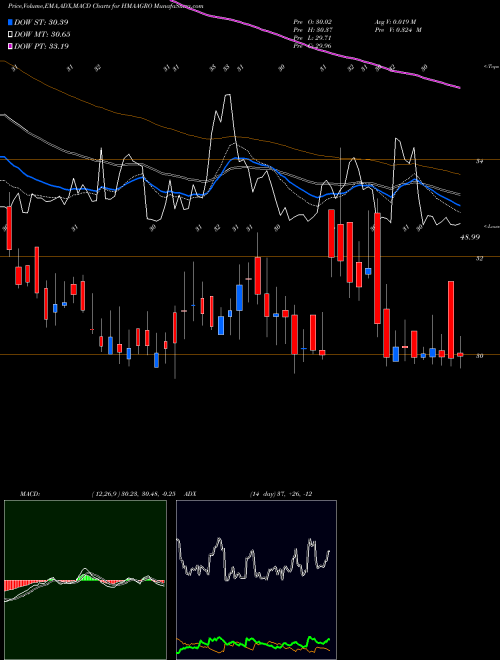Click the 48.99 indicator value

click(x=470, y=237)
